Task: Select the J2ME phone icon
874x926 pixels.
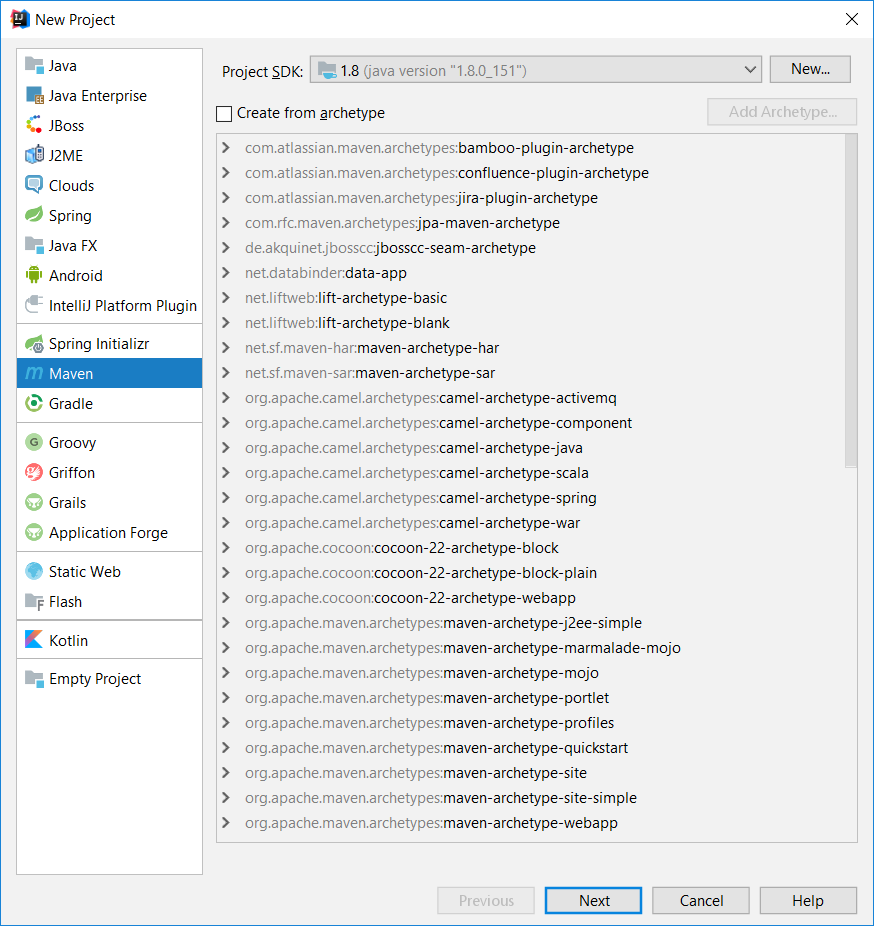Action: pos(34,155)
